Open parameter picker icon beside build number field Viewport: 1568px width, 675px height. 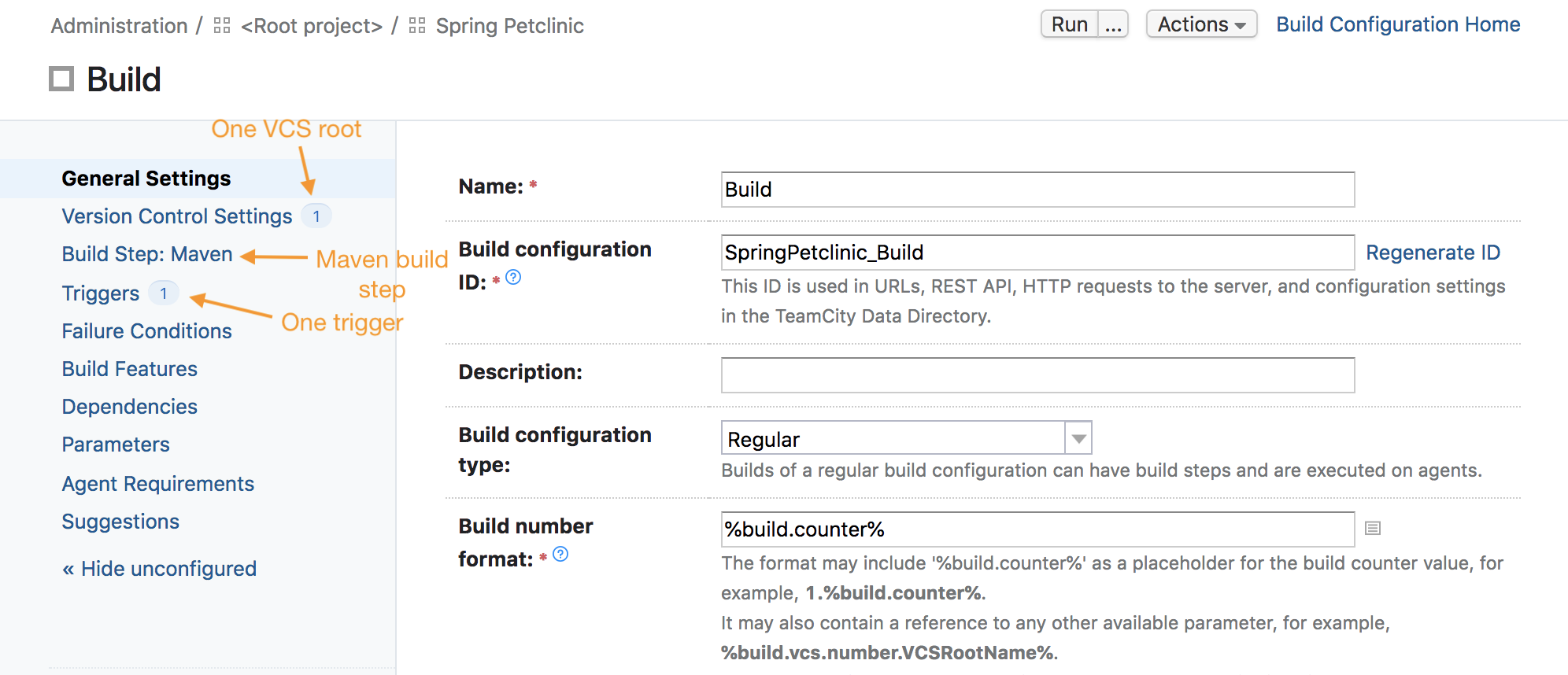(1373, 528)
